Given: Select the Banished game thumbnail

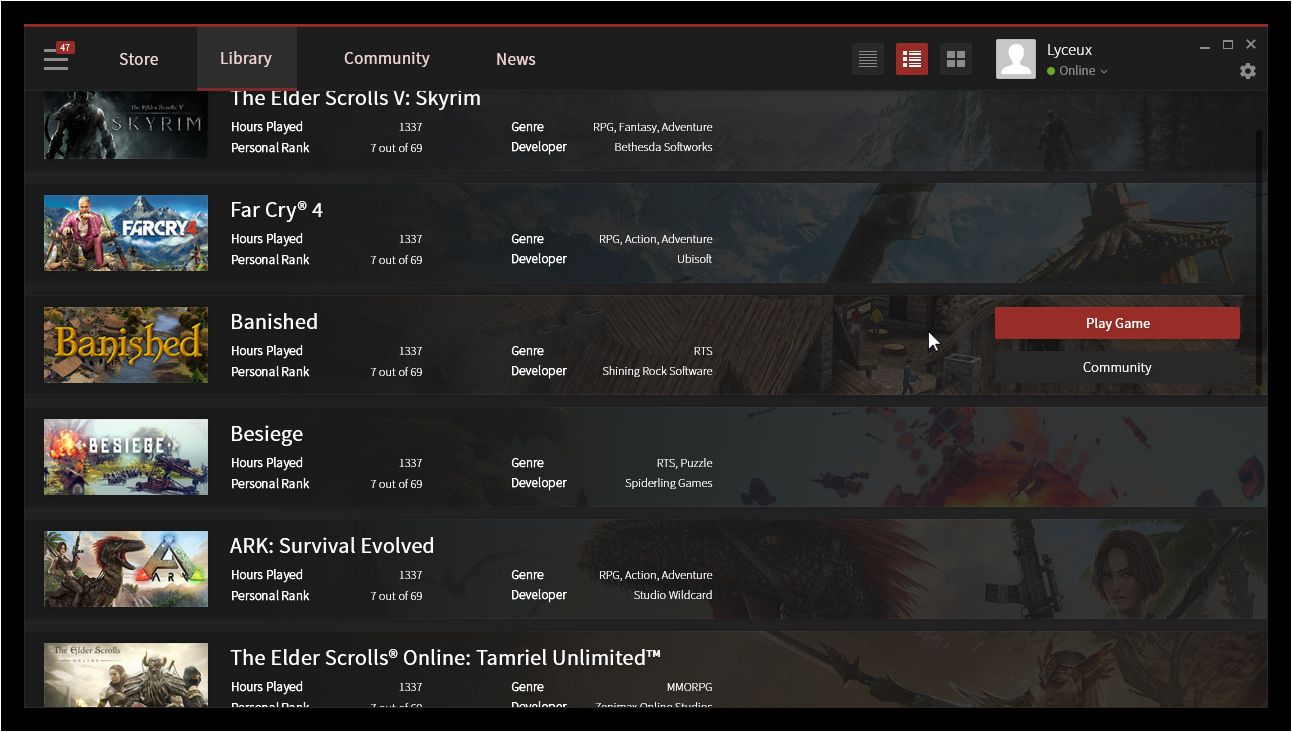Looking at the screenshot, I should (126, 345).
